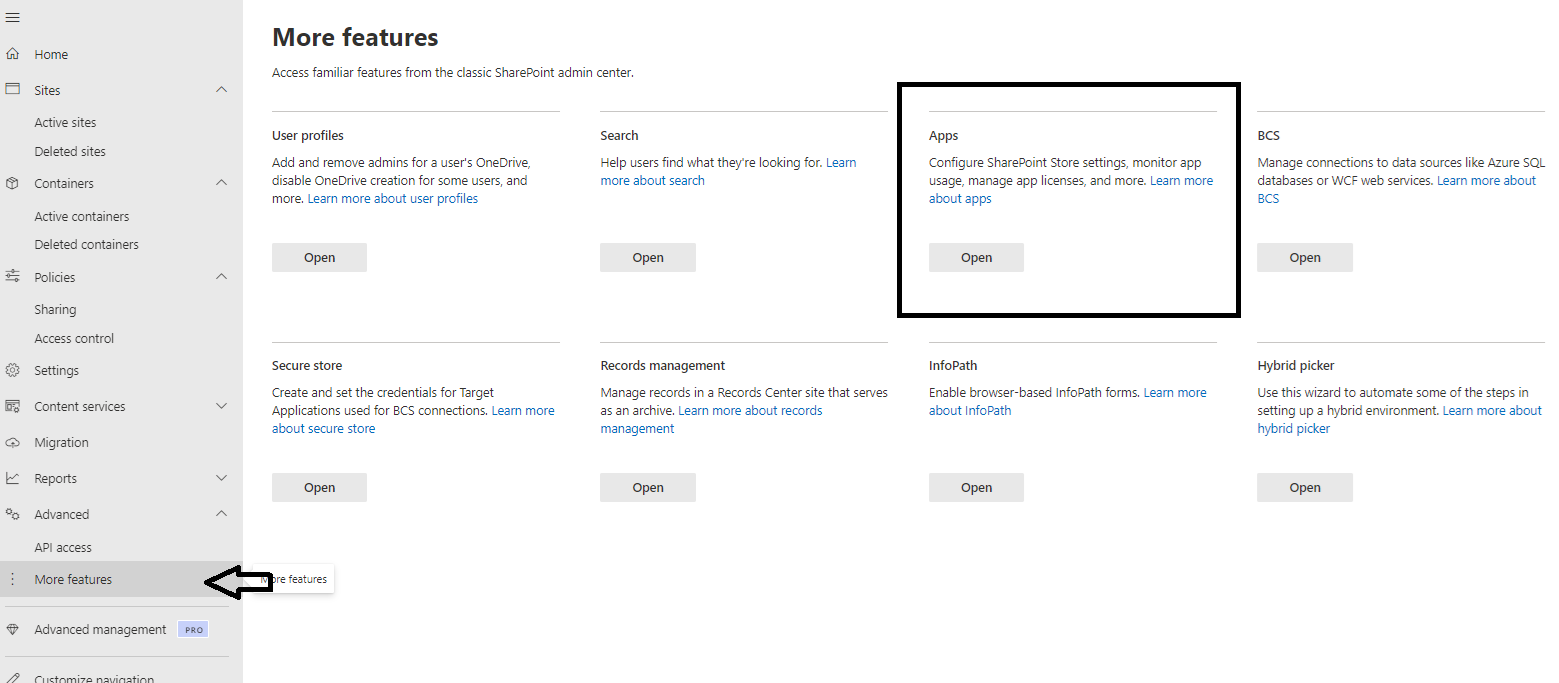Collapse the Policies section chevron
The height and width of the screenshot is (683, 1559).
pyautogui.click(x=222, y=277)
